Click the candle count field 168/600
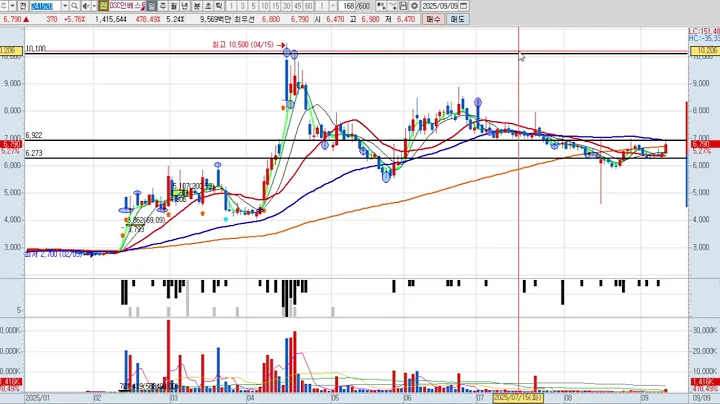The image size is (720, 404). (355, 6)
